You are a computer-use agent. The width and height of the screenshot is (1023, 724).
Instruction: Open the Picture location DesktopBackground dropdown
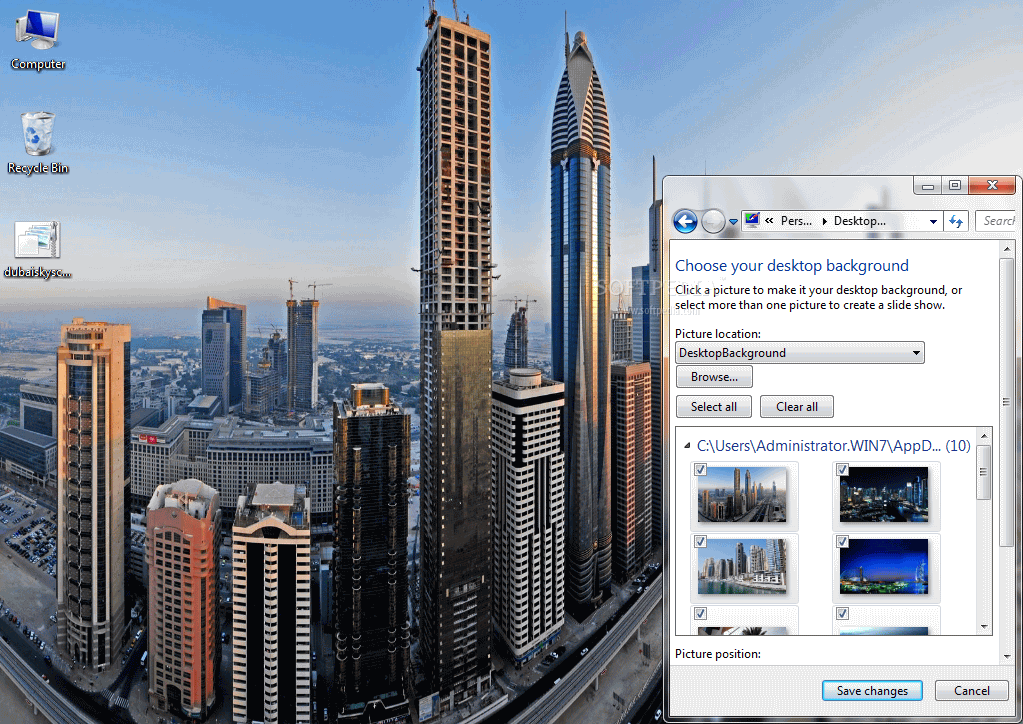pos(800,353)
